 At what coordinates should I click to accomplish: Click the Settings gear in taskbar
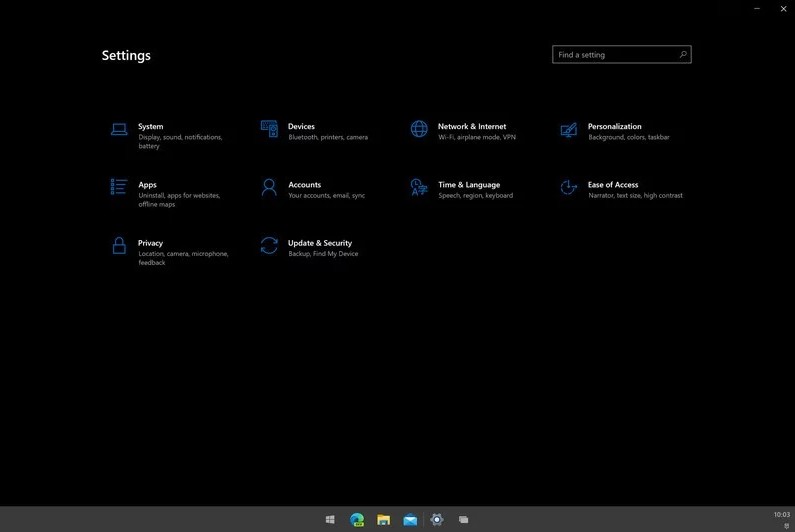pos(437,520)
